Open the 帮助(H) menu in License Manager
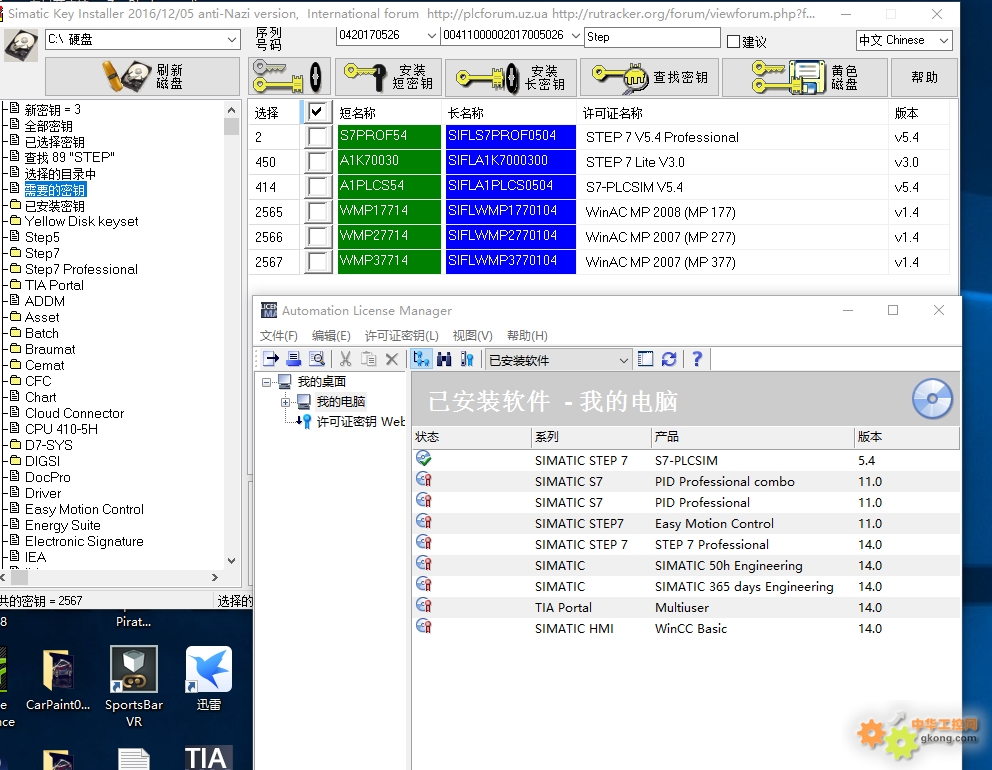Screen dimensions: 992x770 point(527,335)
